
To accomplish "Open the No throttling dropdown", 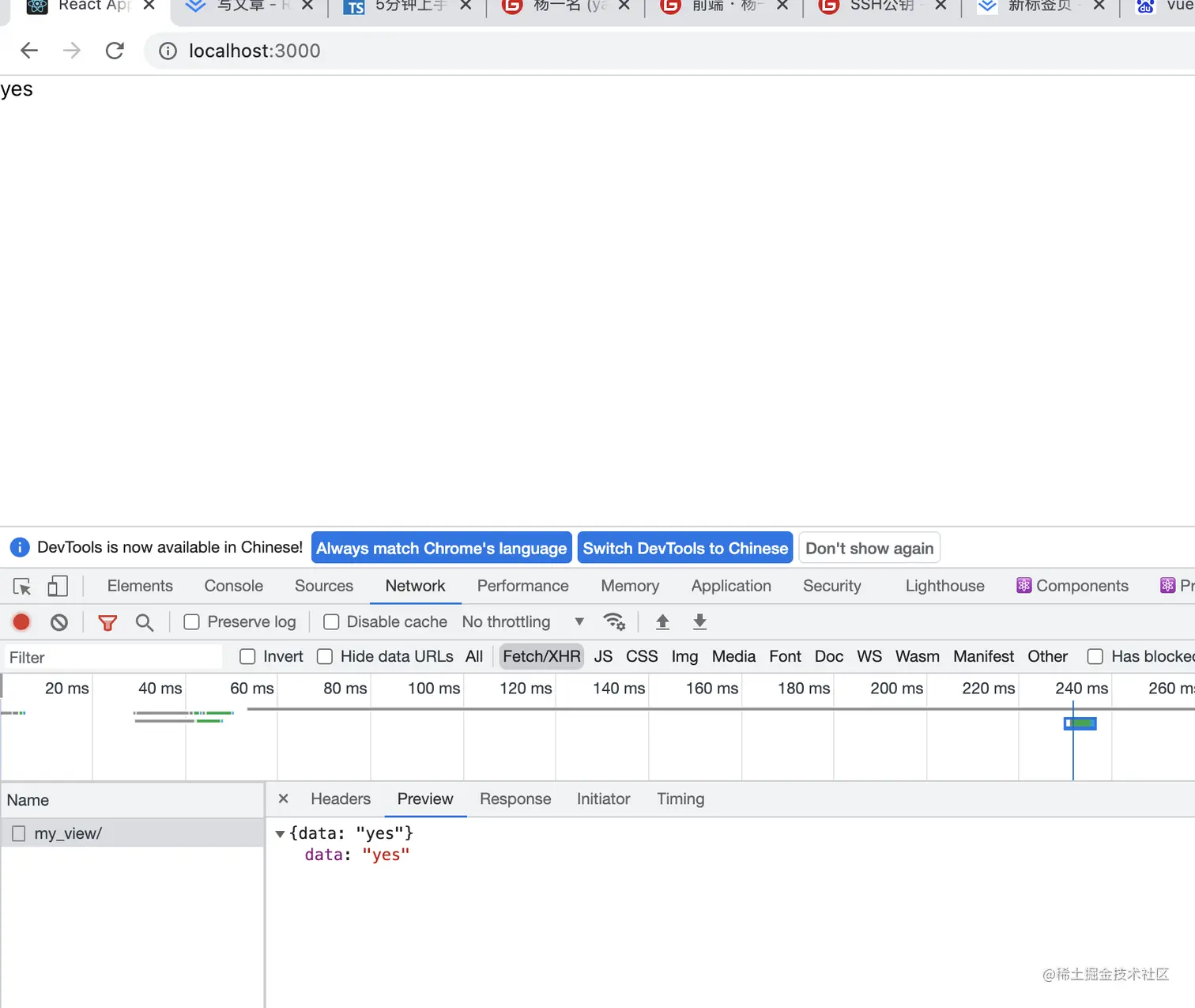I will 523,622.
